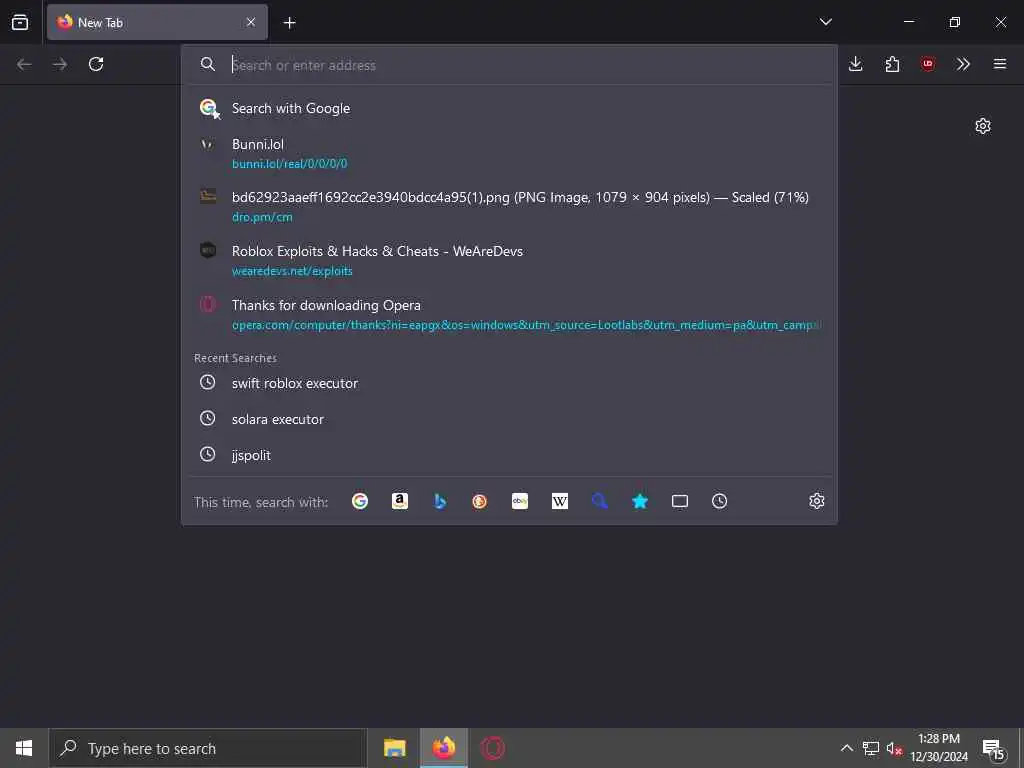Search this time with eBay

(520, 501)
